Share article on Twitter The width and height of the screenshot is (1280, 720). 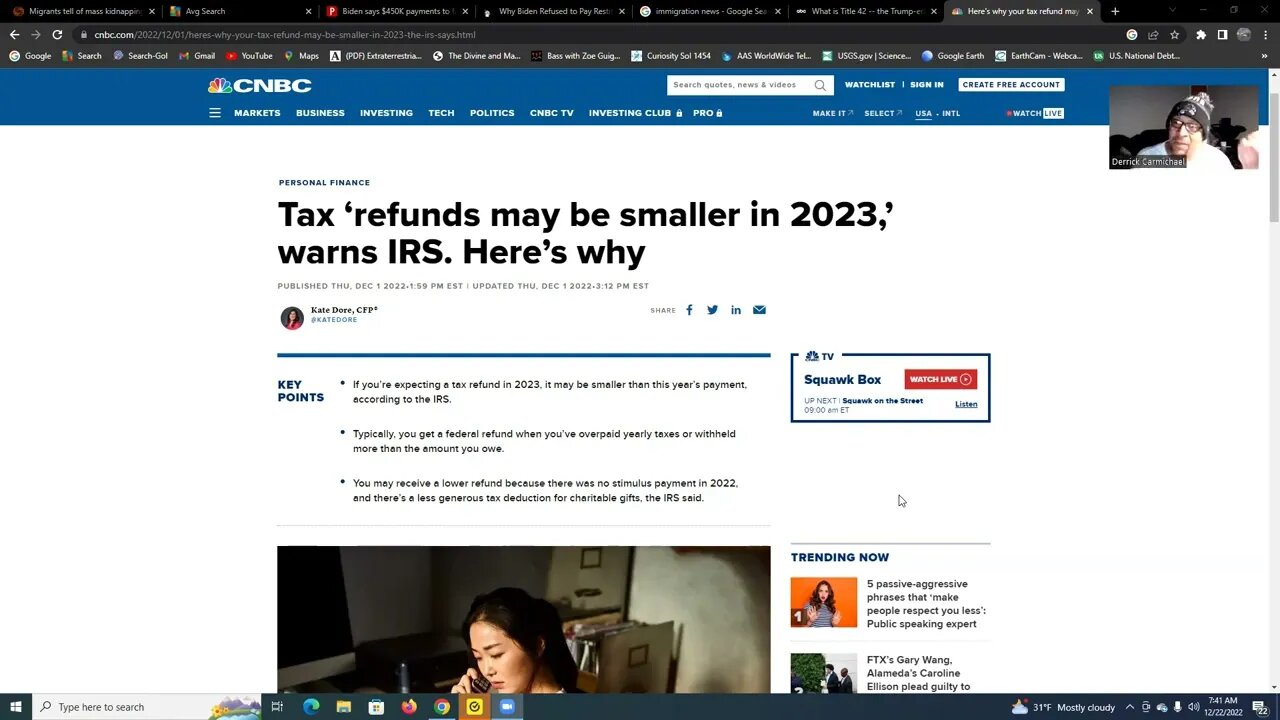pos(712,310)
